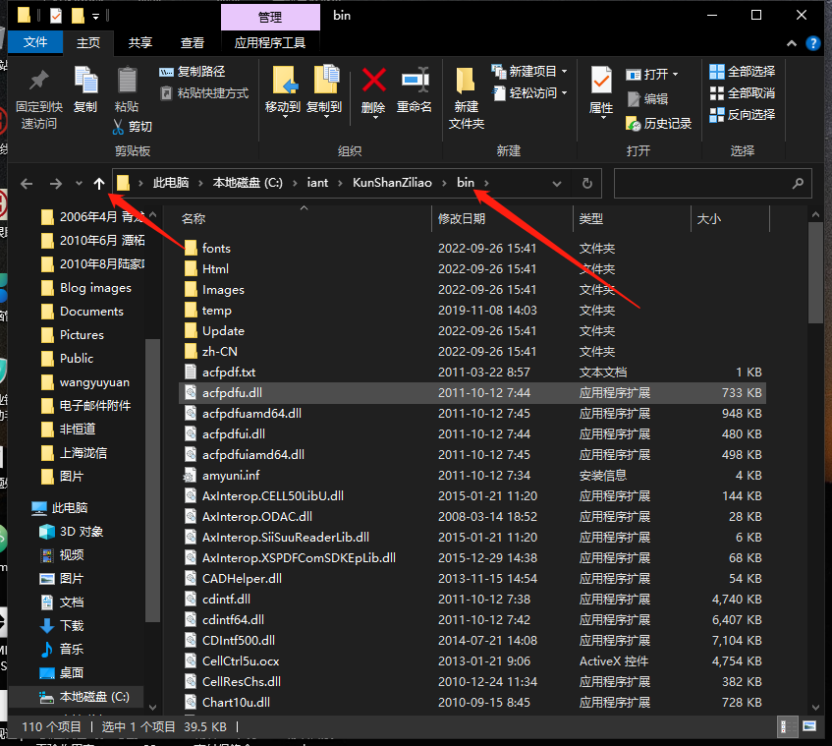Open History (历史记录)
Screen dimensions: 832x746
click(659, 124)
